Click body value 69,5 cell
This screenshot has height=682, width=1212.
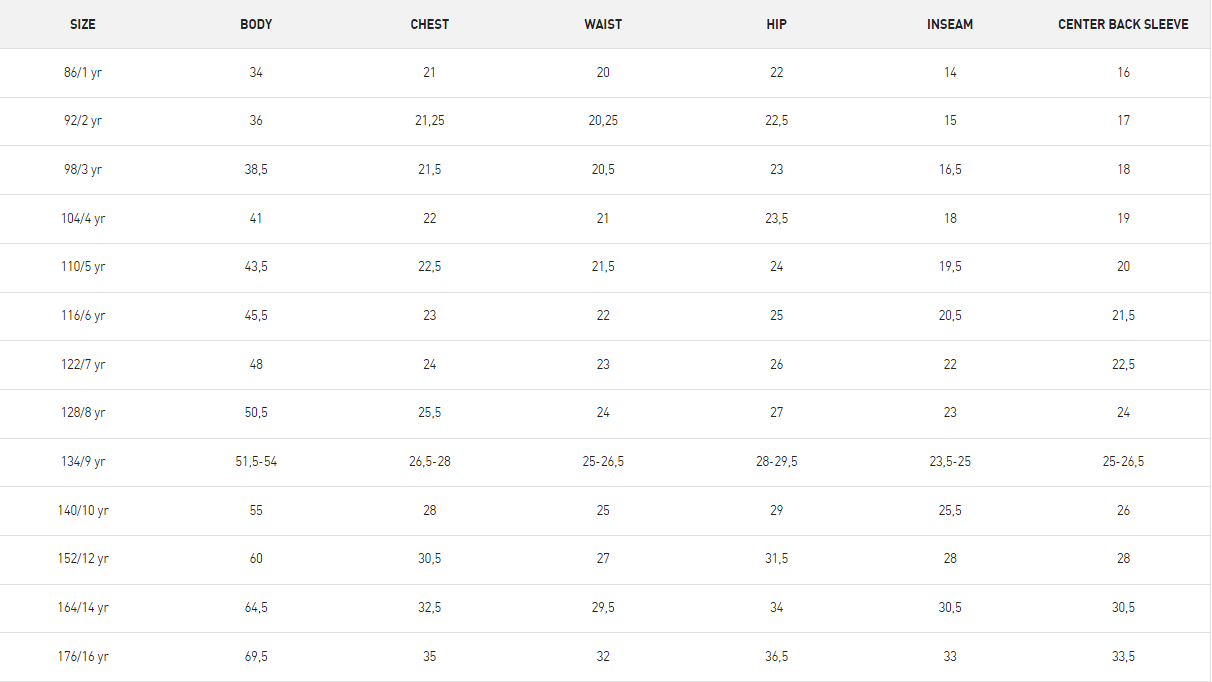coord(256,656)
